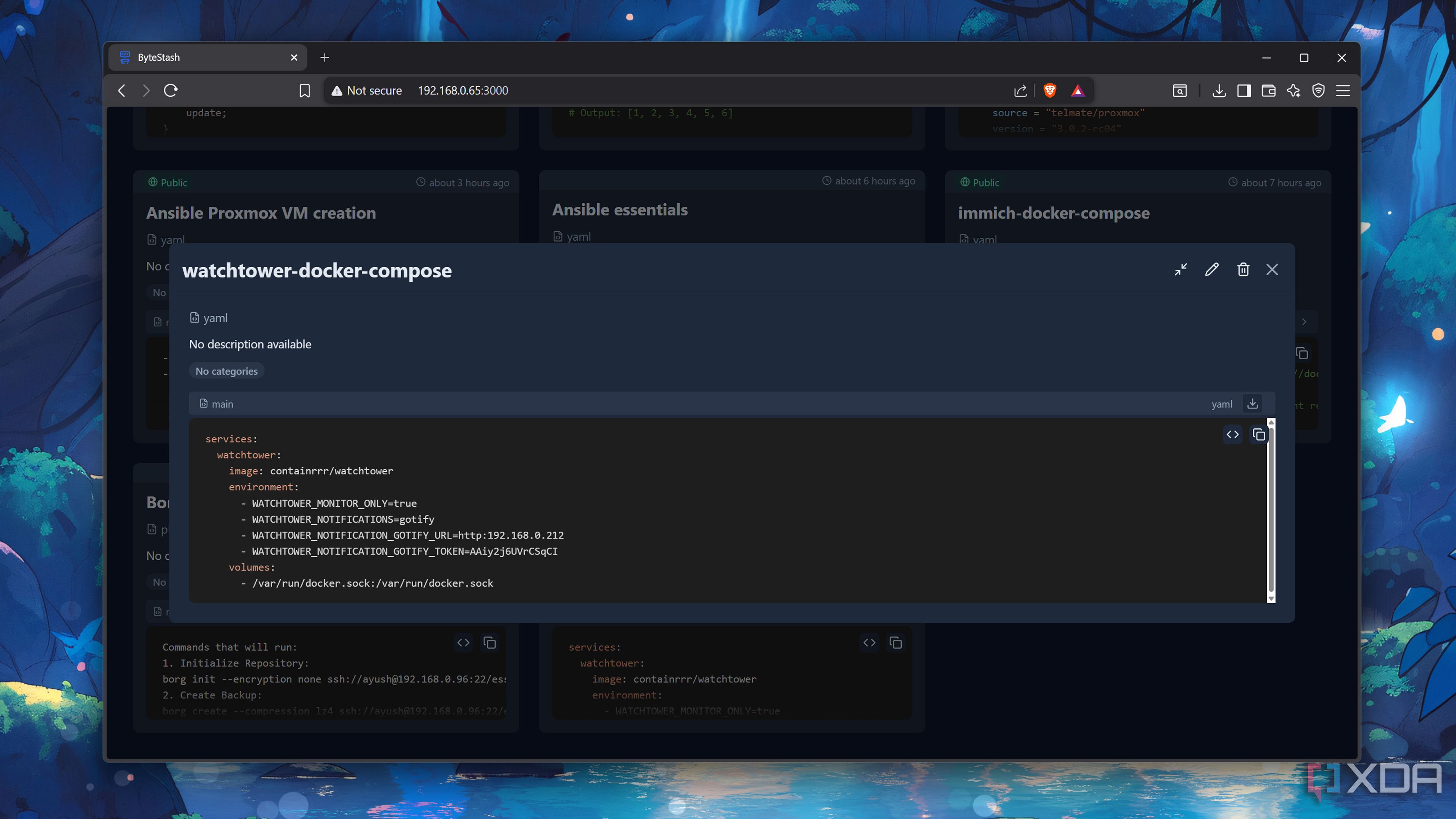Click the docker.sock volume line
Screen dimensions: 1456x819
point(367,583)
